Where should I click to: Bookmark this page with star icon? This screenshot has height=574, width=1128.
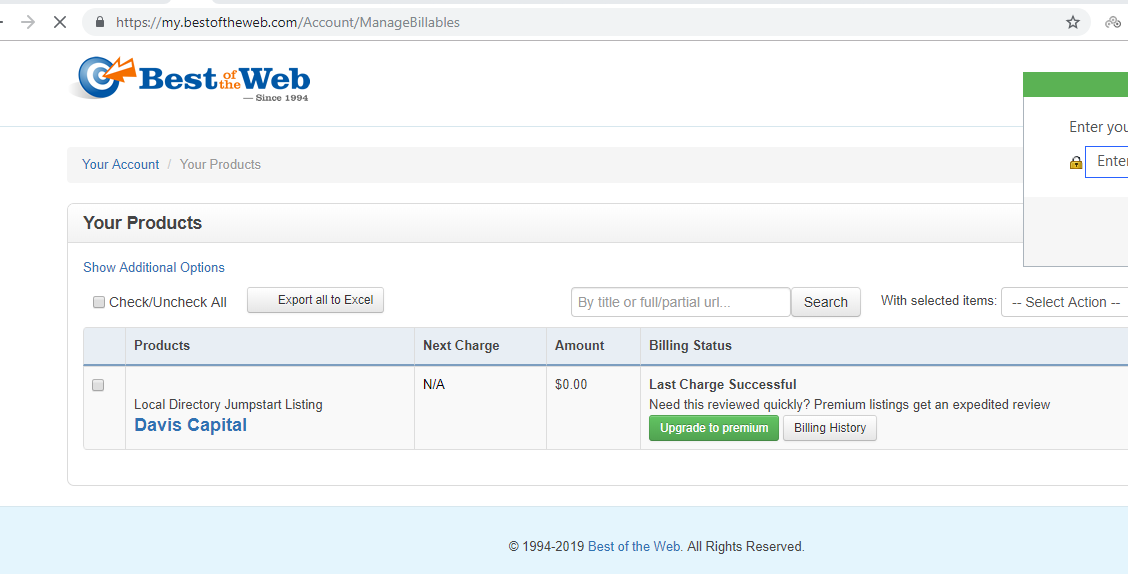tap(1073, 22)
